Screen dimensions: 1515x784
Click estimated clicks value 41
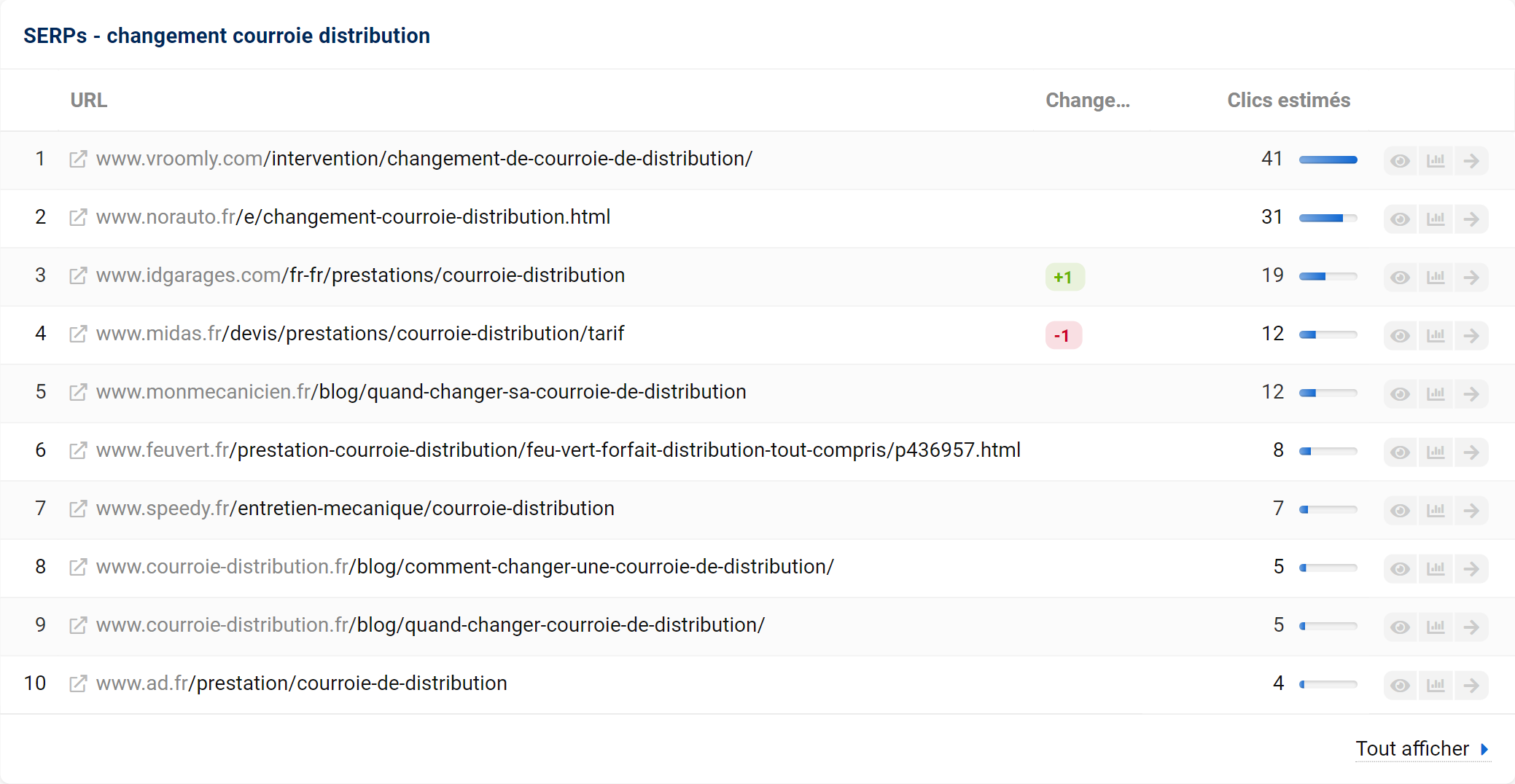coord(1272,159)
